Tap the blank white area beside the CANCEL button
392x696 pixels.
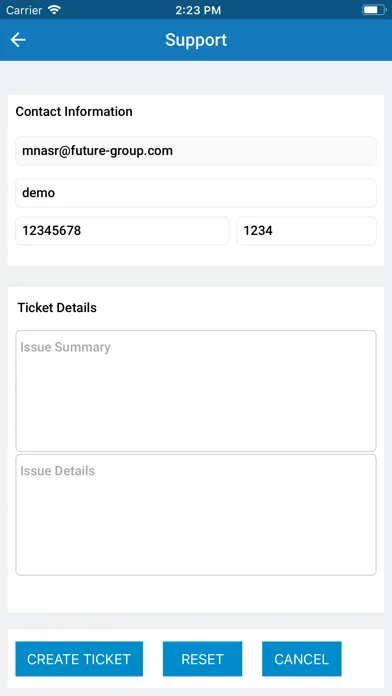(363, 659)
